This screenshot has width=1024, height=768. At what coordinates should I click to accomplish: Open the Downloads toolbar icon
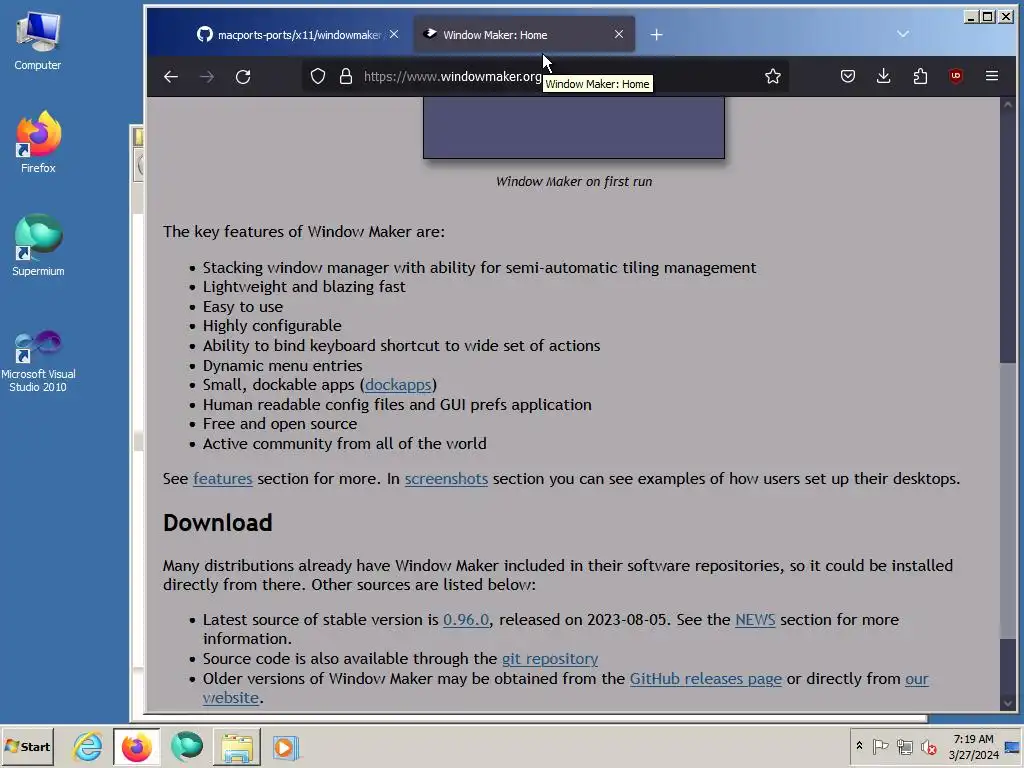tap(884, 76)
